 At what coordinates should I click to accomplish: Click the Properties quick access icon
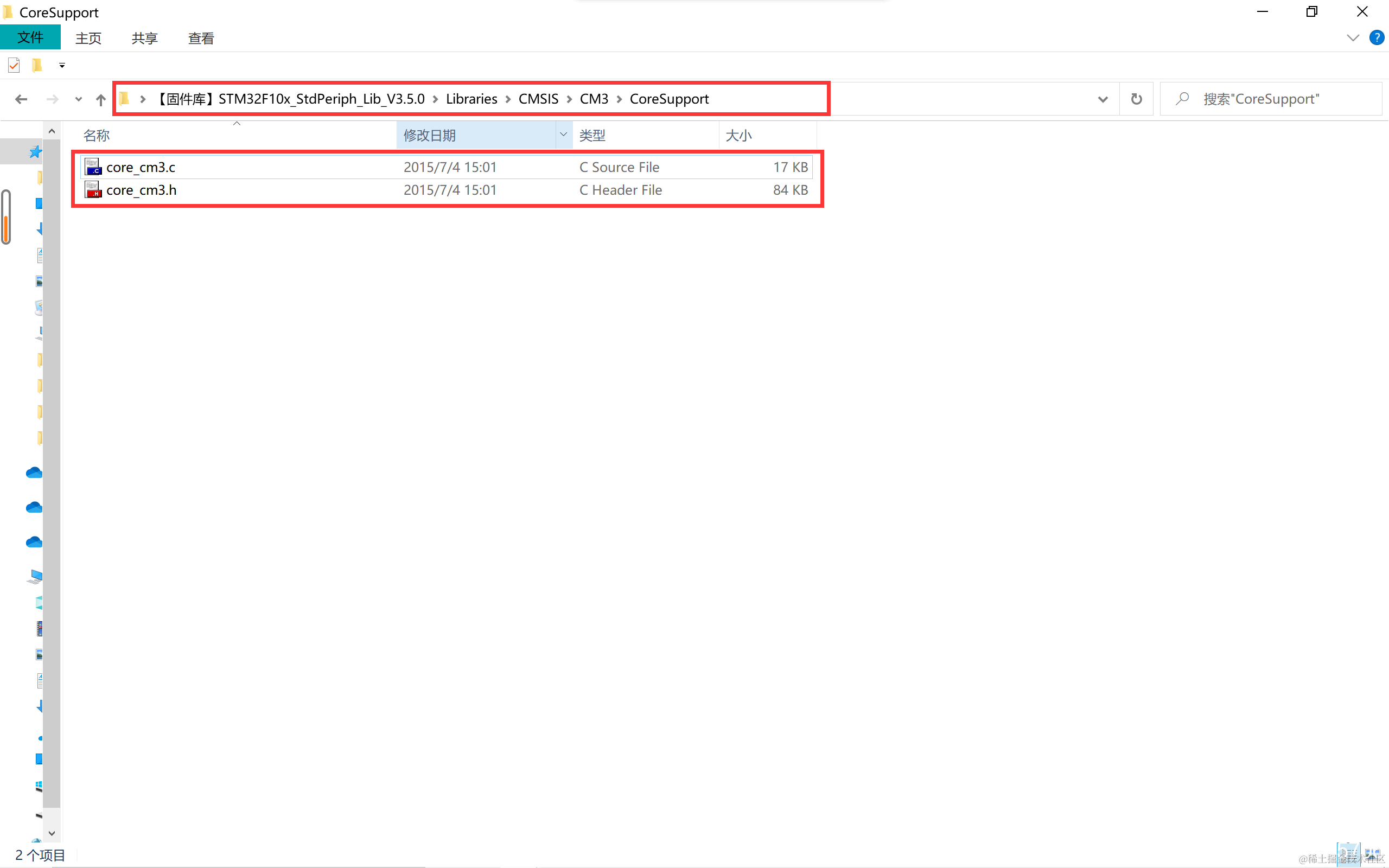[14, 66]
